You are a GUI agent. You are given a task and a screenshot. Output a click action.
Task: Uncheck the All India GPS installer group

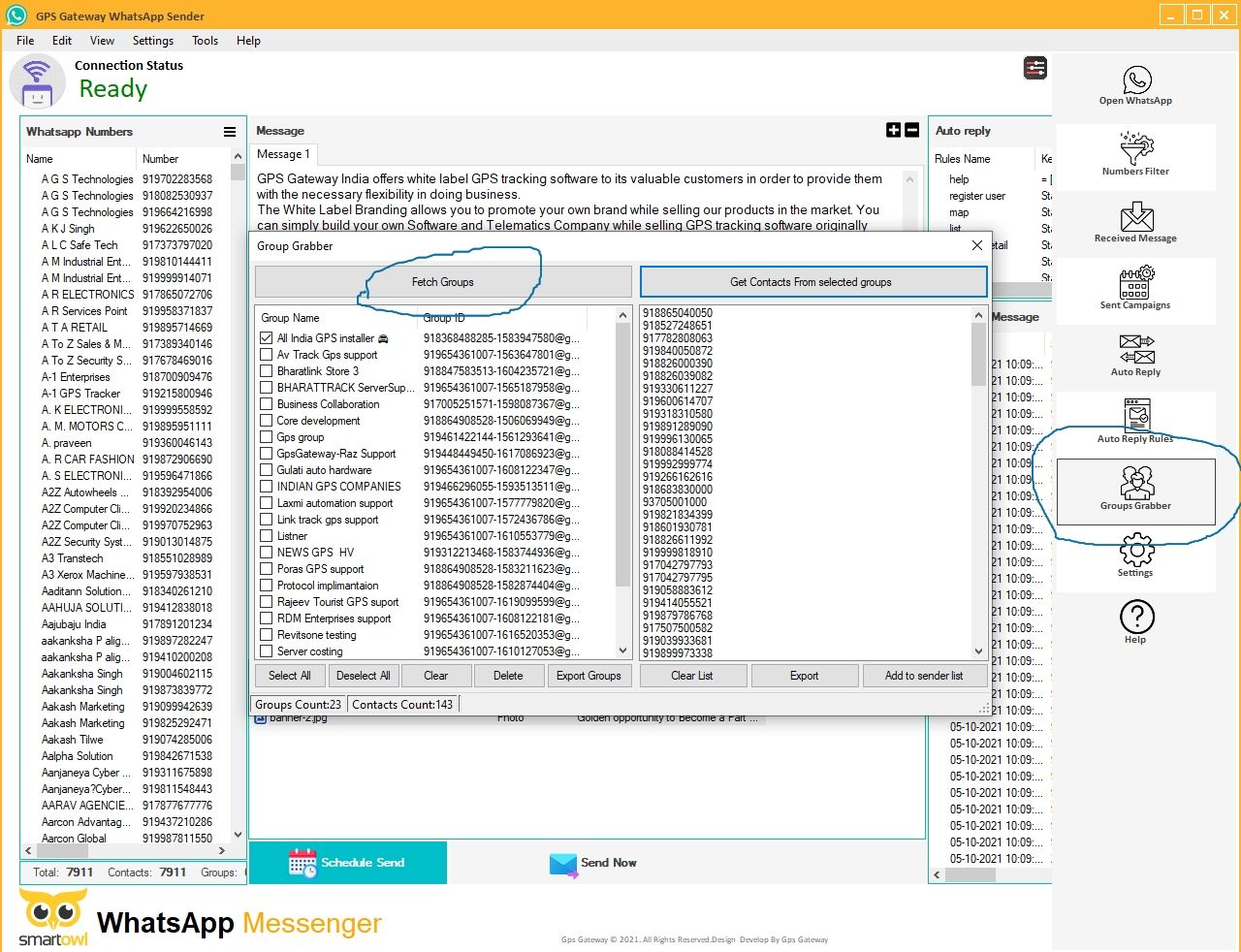[x=266, y=338]
